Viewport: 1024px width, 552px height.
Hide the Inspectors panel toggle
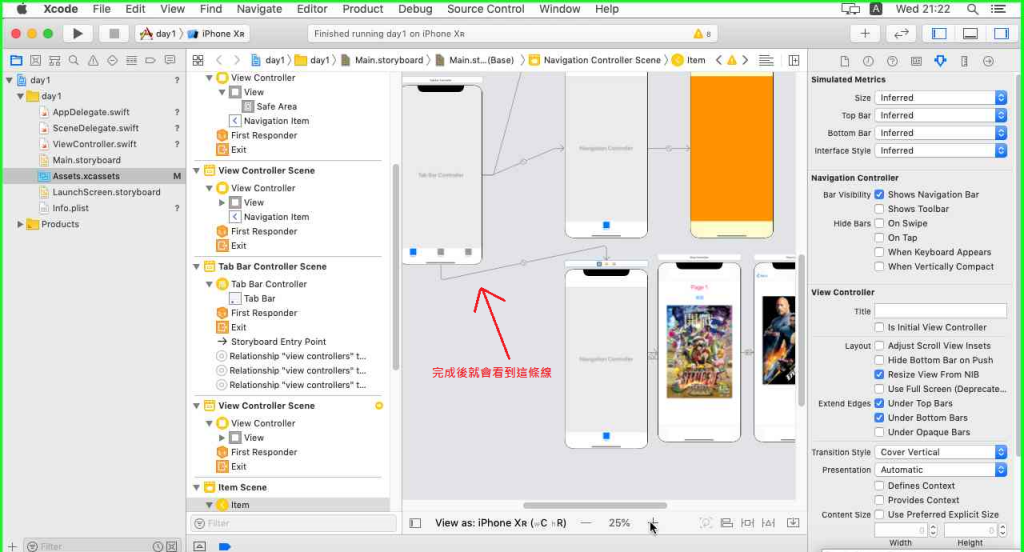coord(1000,33)
